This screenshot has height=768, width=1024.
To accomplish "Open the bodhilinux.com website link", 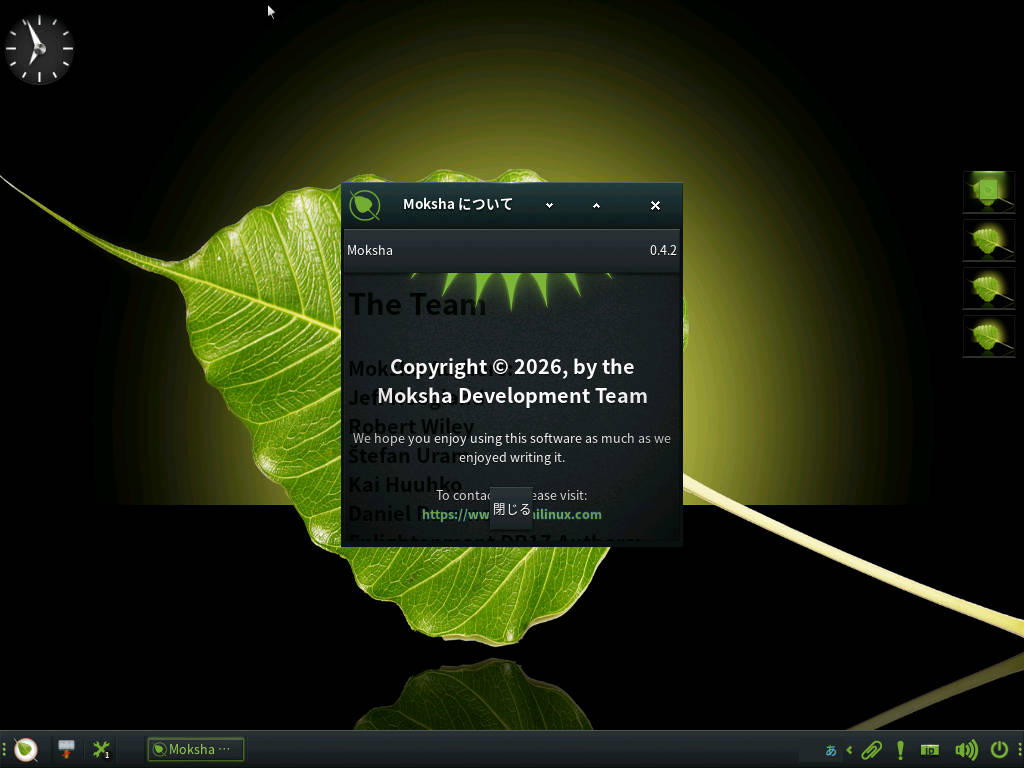I will pyautogui.click(x=570, y=514).
